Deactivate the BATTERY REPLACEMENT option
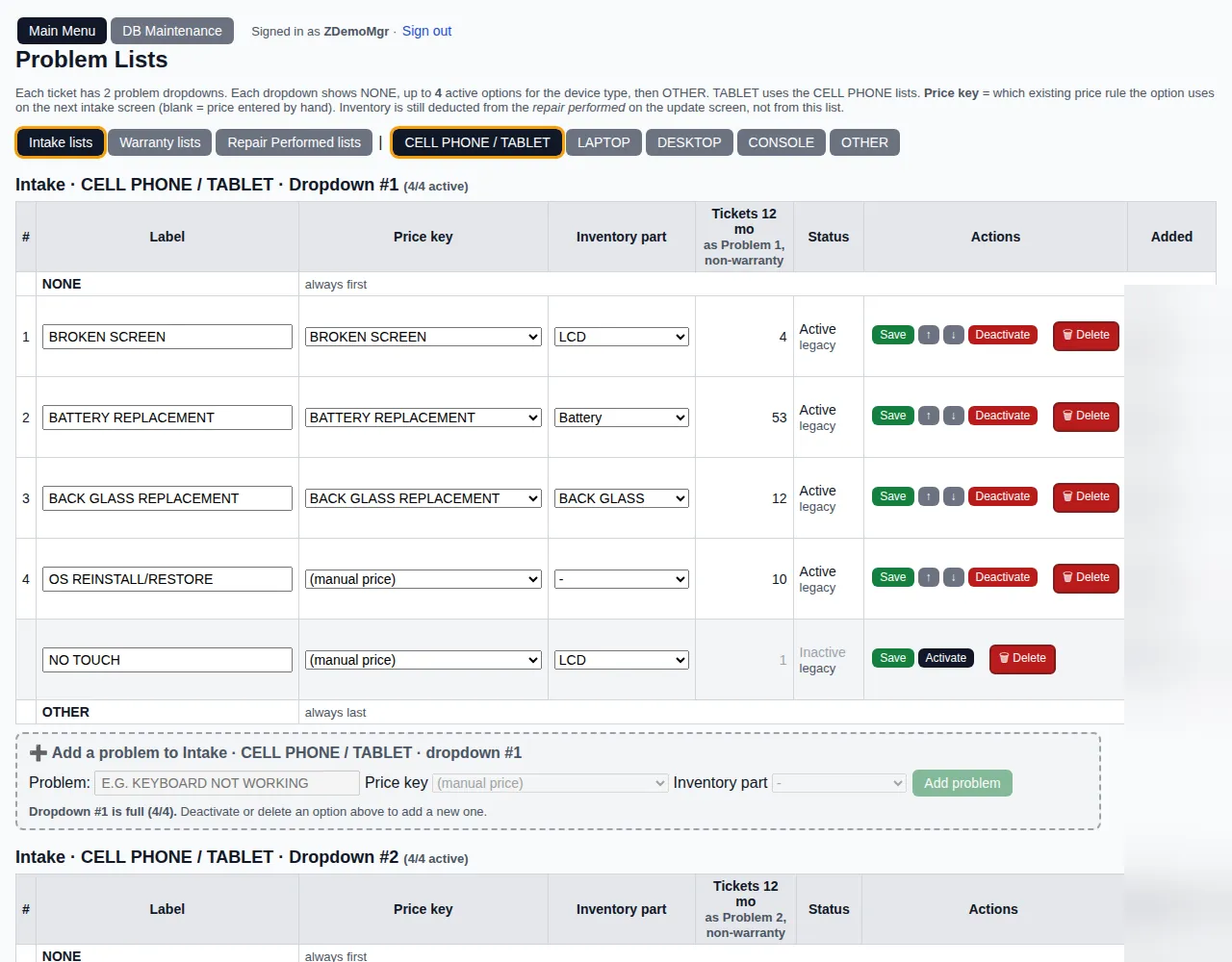1232x962 pixels. click(x=1002, y=416)
